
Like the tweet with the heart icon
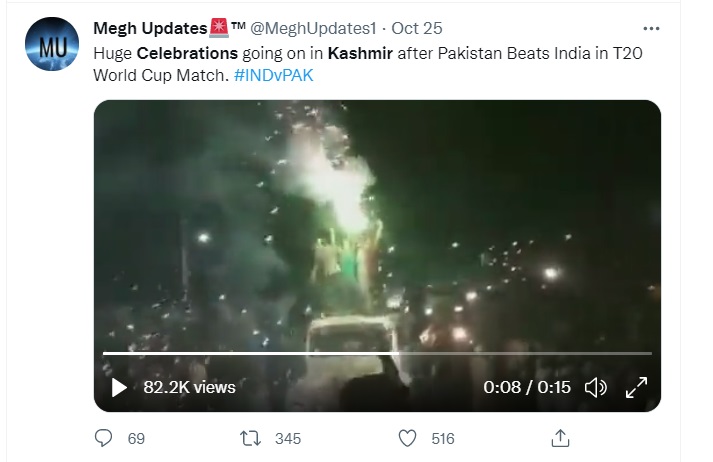click(x=407, y=438)
